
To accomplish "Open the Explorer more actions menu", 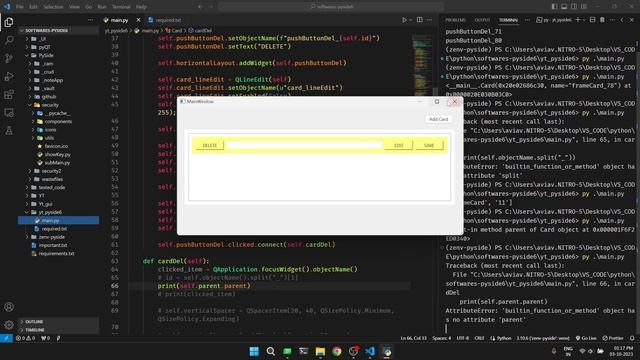I will coord(90,20).
